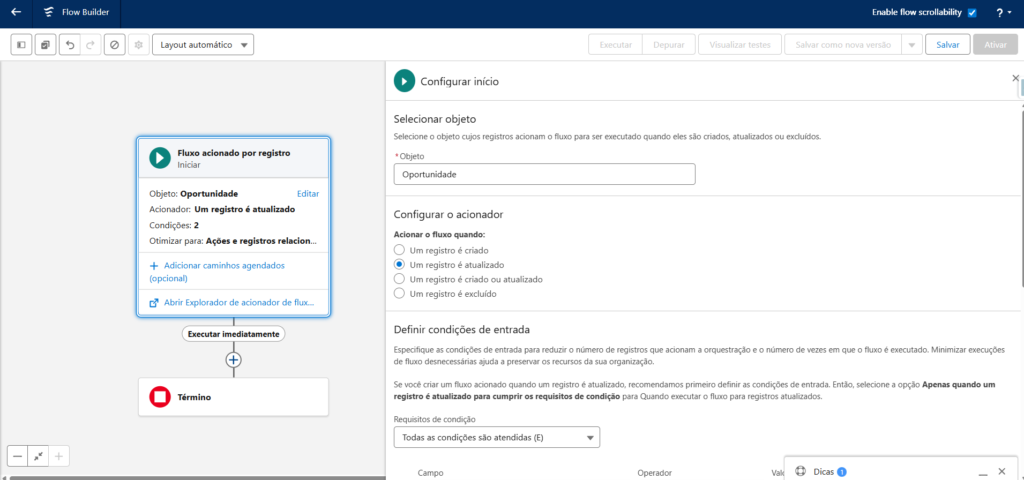Uncheck Enable flow scrollability checkbox
The width and height of the screenshot is (1024, 480).
972,13
